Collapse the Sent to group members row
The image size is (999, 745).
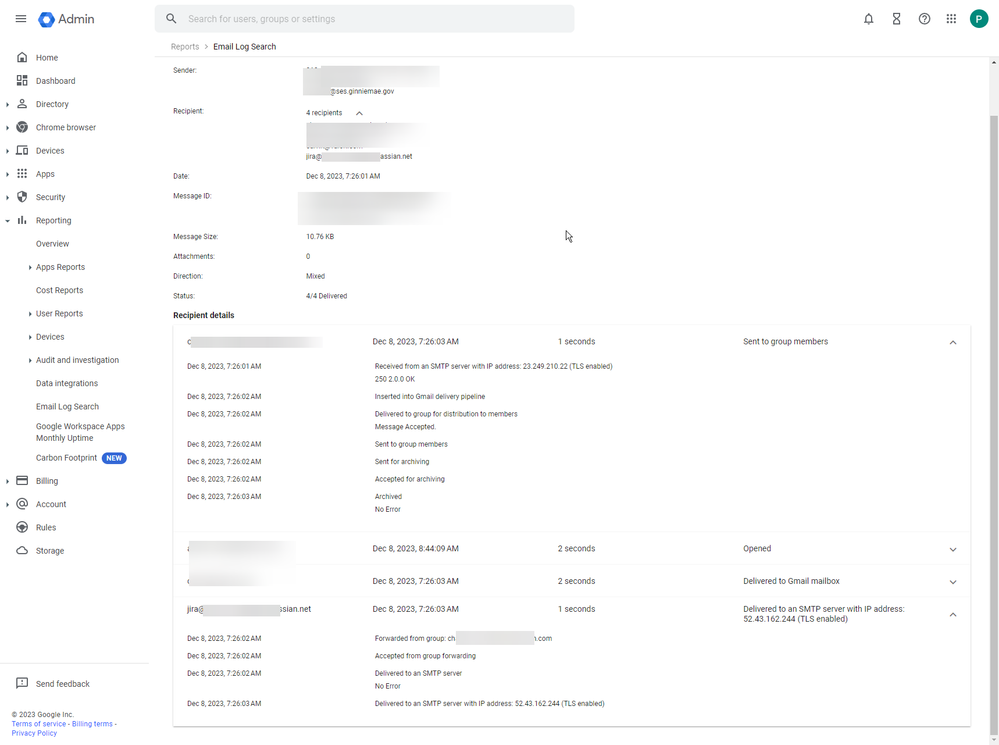(953, 342)
